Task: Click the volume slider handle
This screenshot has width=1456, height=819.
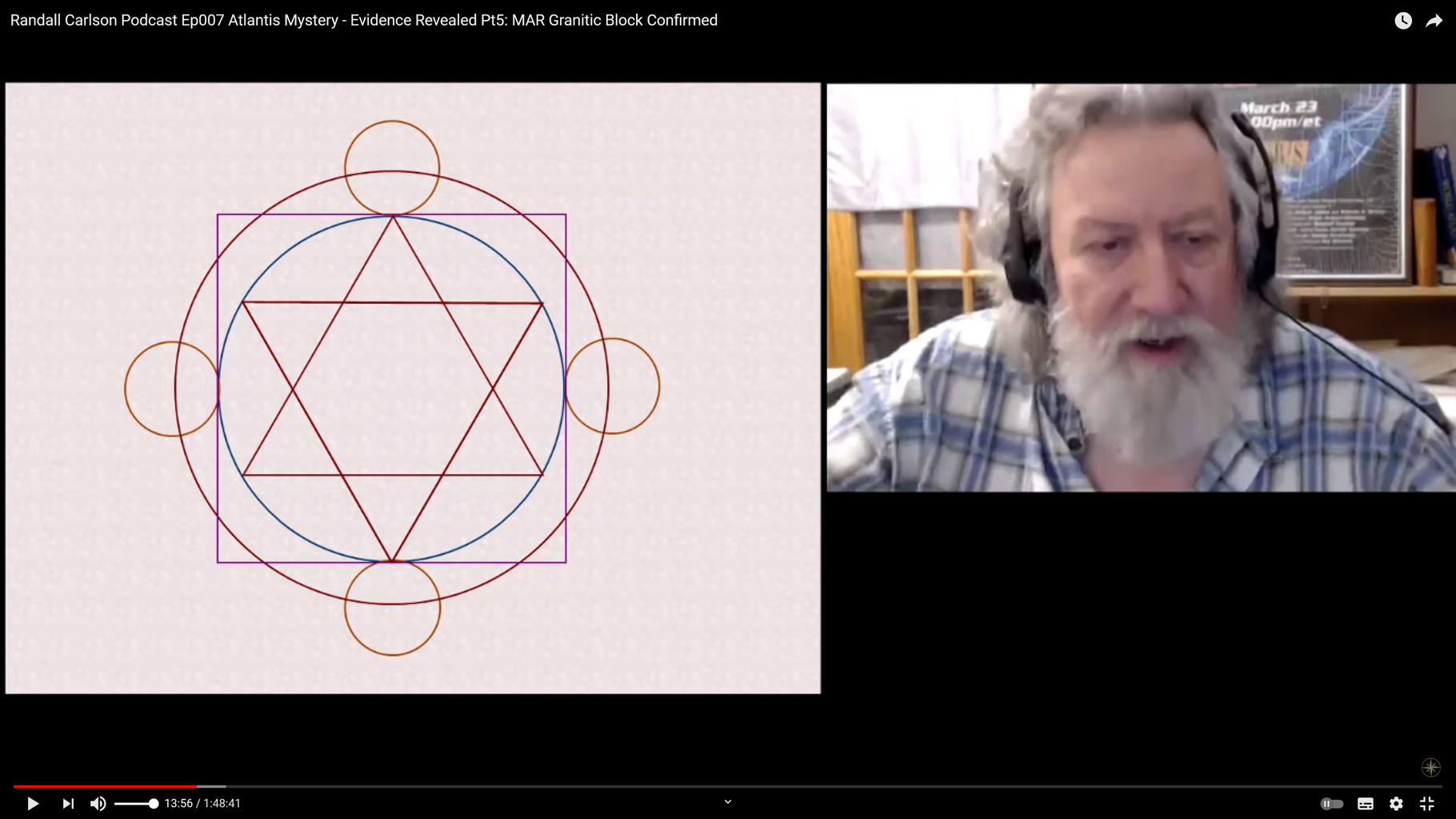Action: 153,803
